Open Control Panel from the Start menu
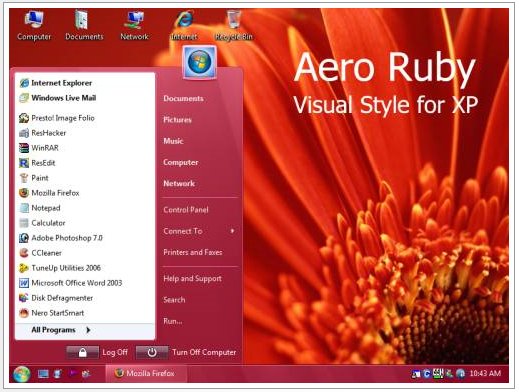The image size is (519, 392). point(186,210)
